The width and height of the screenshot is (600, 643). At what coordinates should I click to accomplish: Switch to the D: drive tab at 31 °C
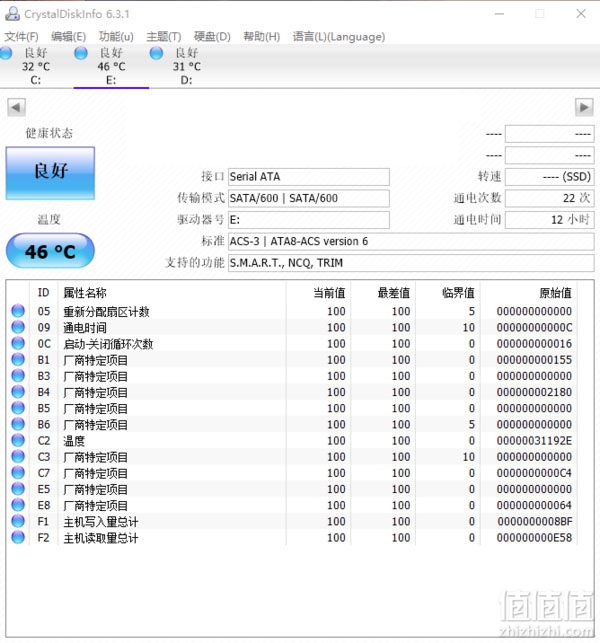tap(187, 66)
